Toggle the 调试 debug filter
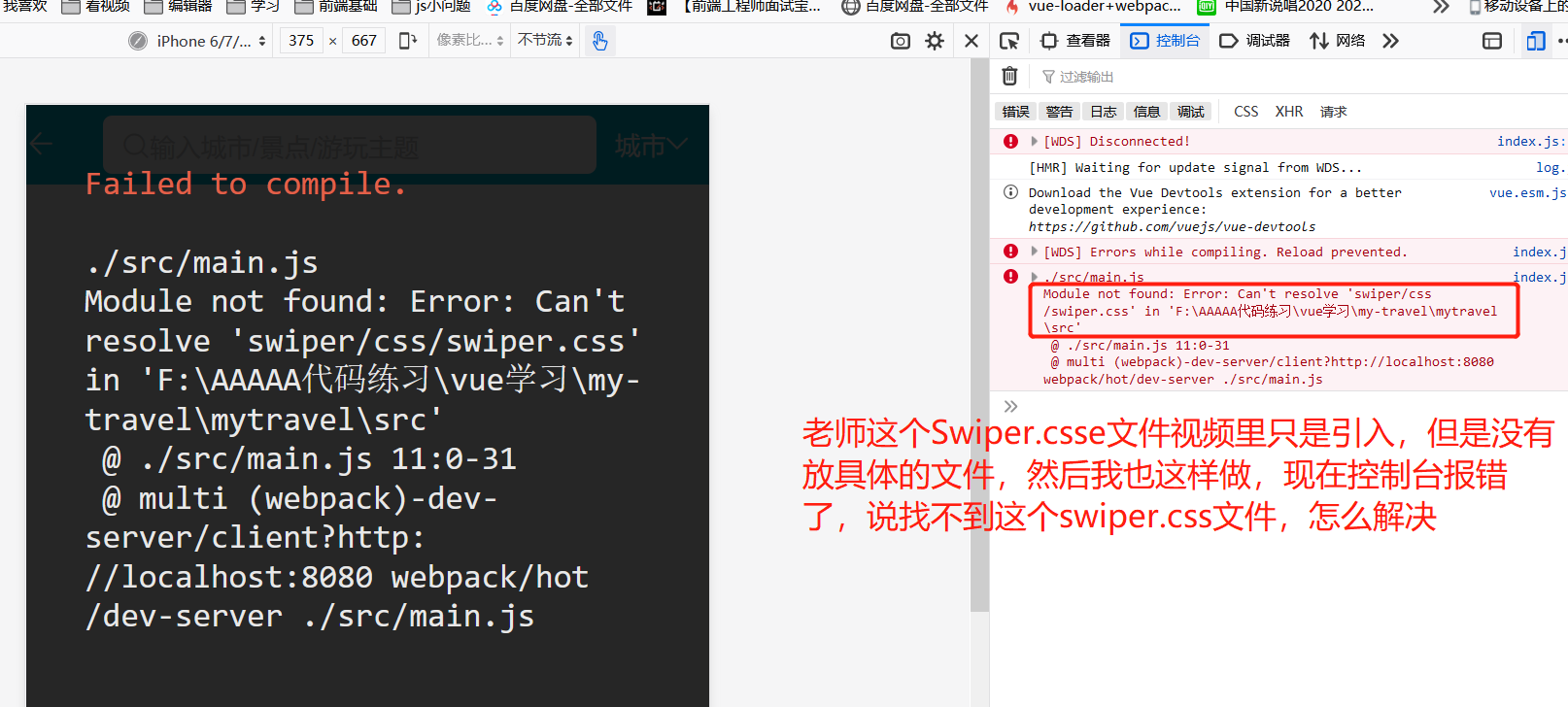Viewport: 1568px width, 707px height. (x=1190, y=112)
